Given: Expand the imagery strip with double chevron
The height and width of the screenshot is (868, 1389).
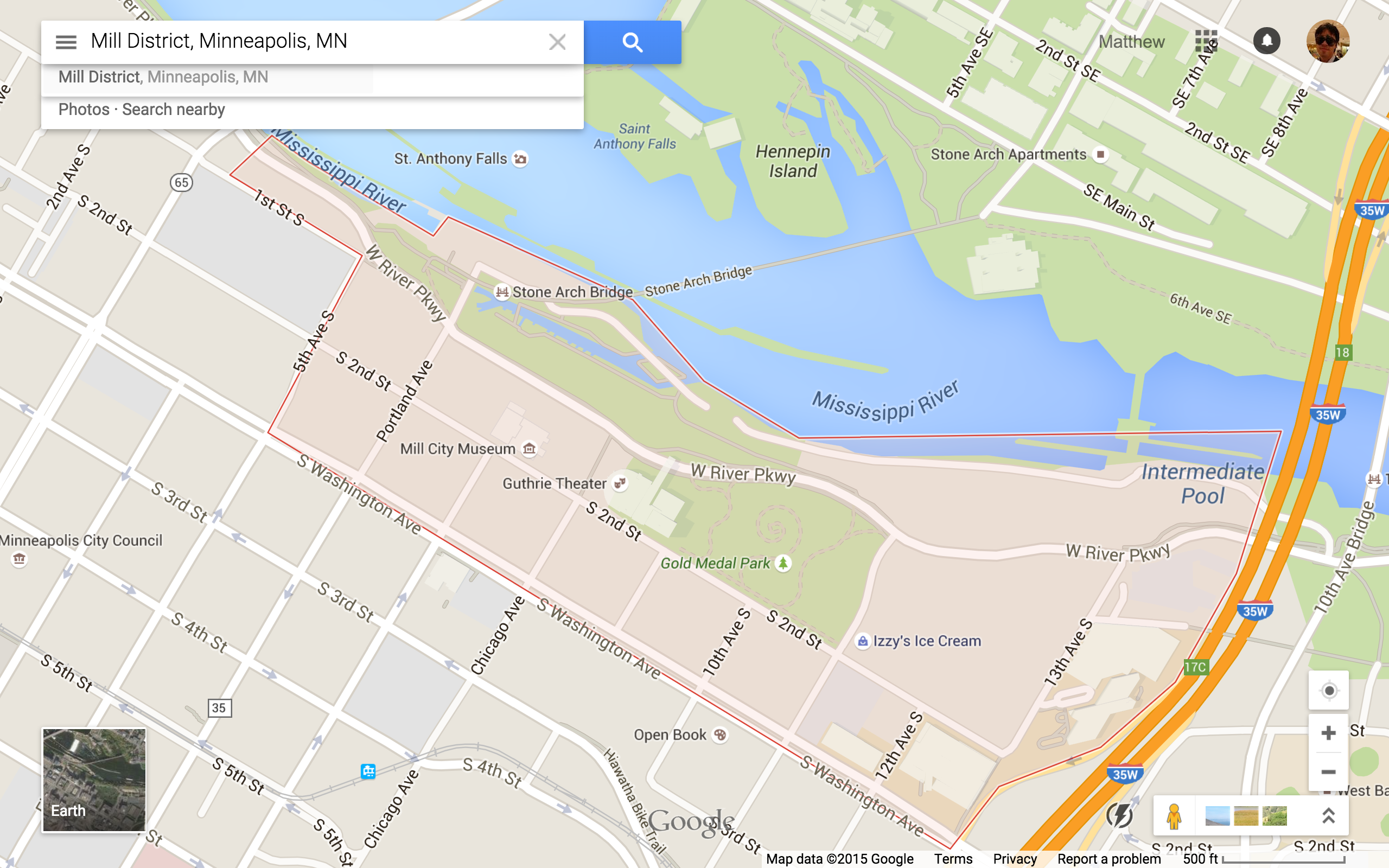Looking at the screenshot, I should tap(1328, 816).
